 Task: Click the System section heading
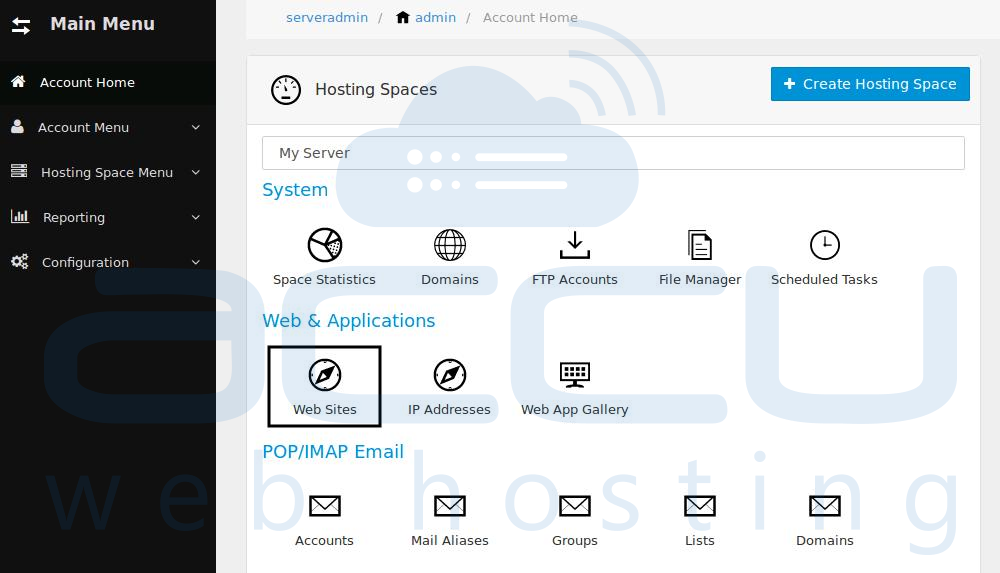tap(295, 190)
